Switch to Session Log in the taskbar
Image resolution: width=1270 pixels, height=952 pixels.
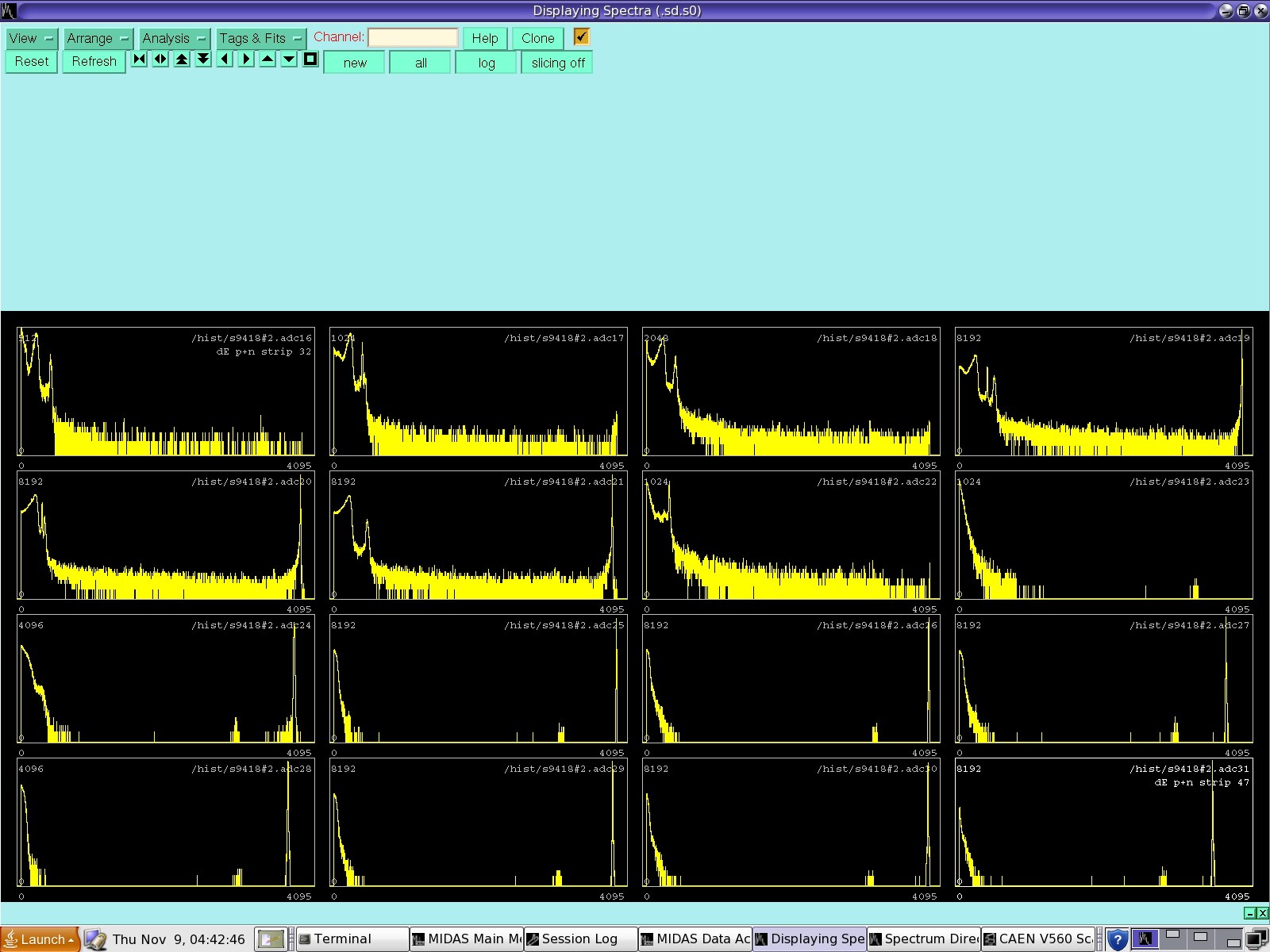click(580, 939)
